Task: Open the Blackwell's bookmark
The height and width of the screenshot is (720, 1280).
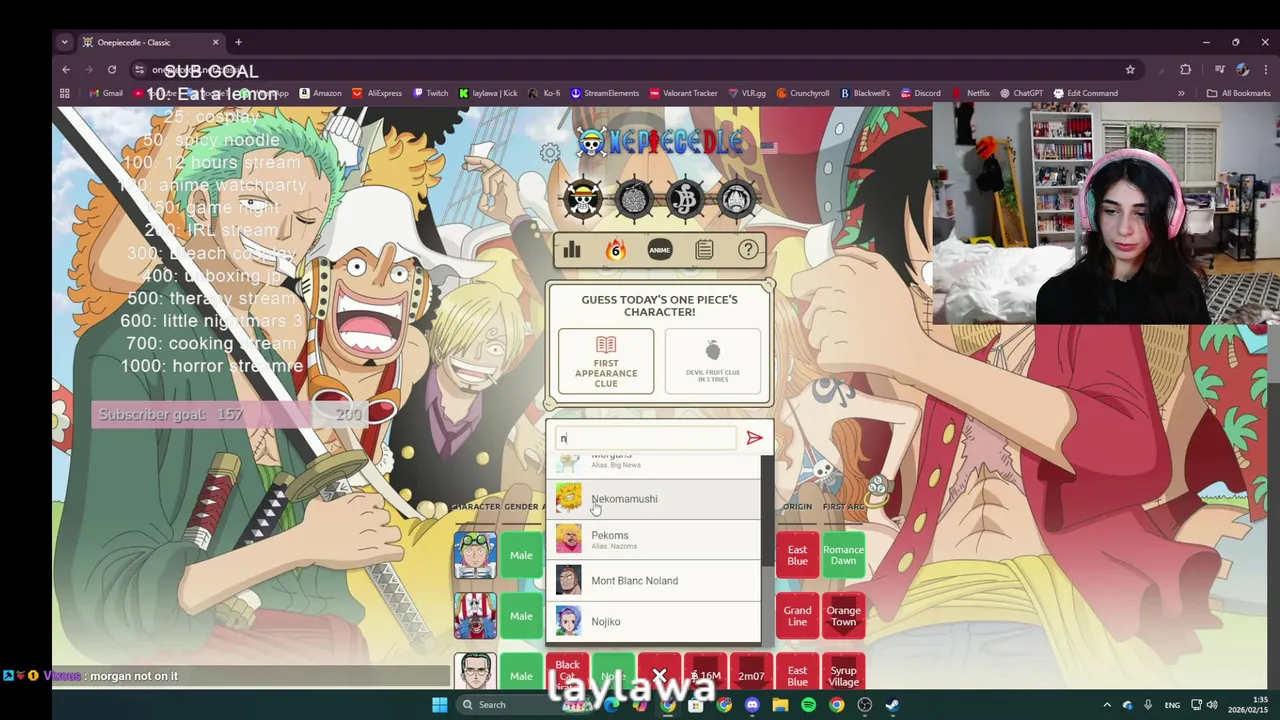Action: pyautogui.click(x=865, y=93)
